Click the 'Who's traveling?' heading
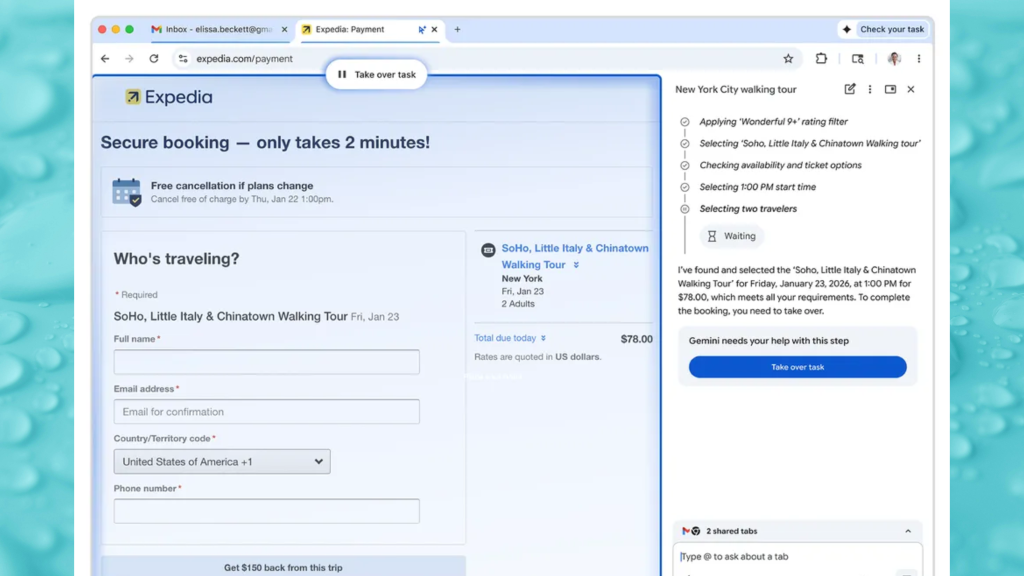 point(176,259)
